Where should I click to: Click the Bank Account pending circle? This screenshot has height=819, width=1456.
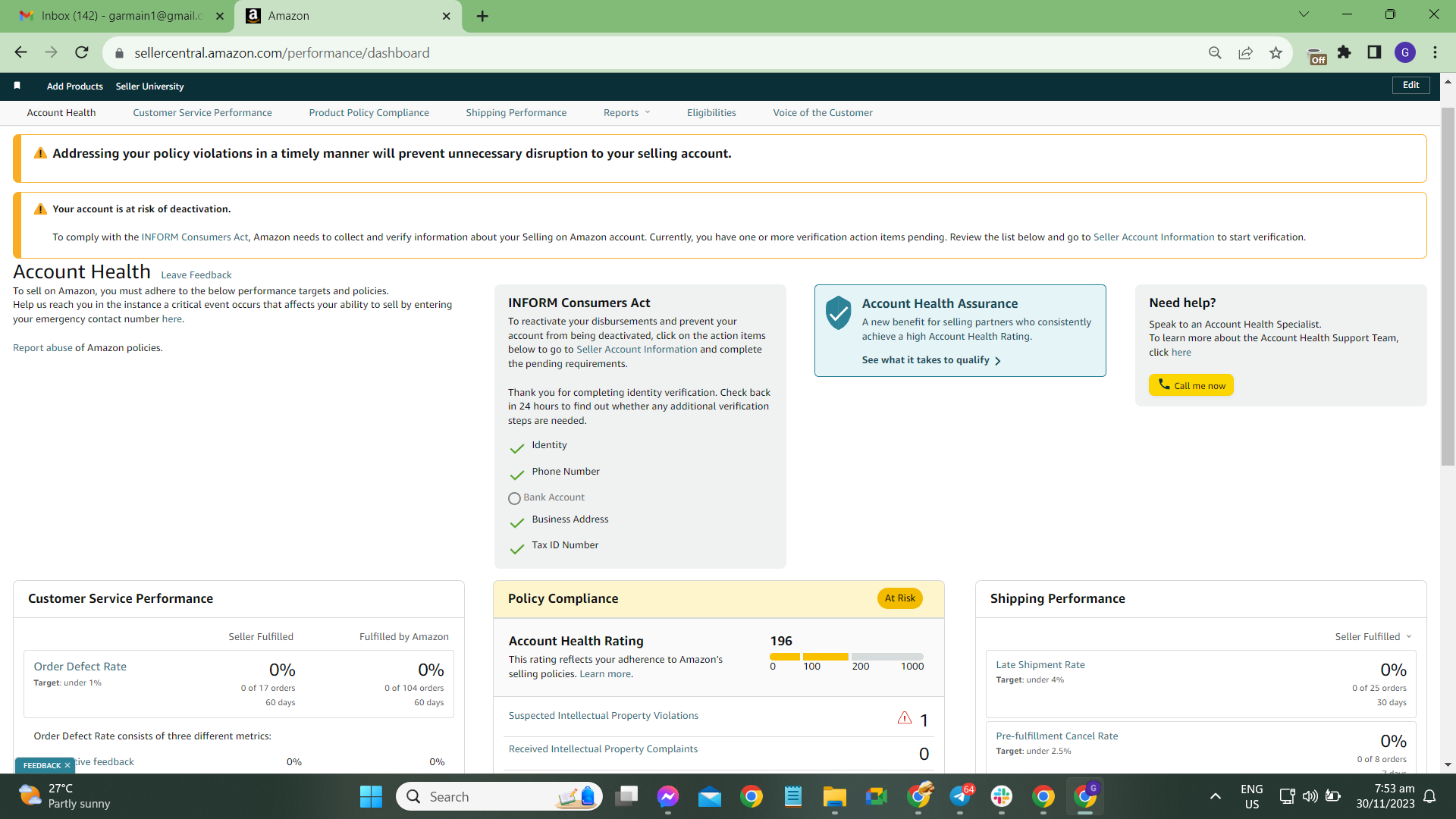514,498
